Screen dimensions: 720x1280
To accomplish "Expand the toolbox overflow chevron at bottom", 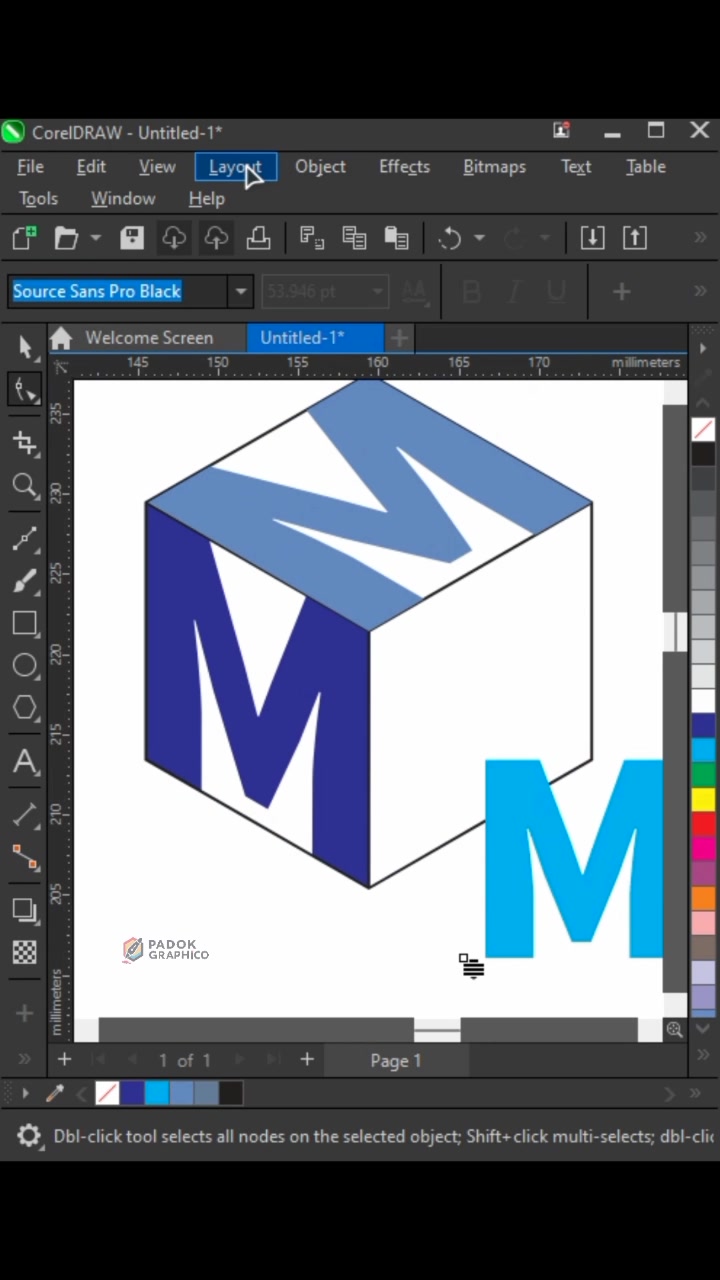I will click(24, 1059).
